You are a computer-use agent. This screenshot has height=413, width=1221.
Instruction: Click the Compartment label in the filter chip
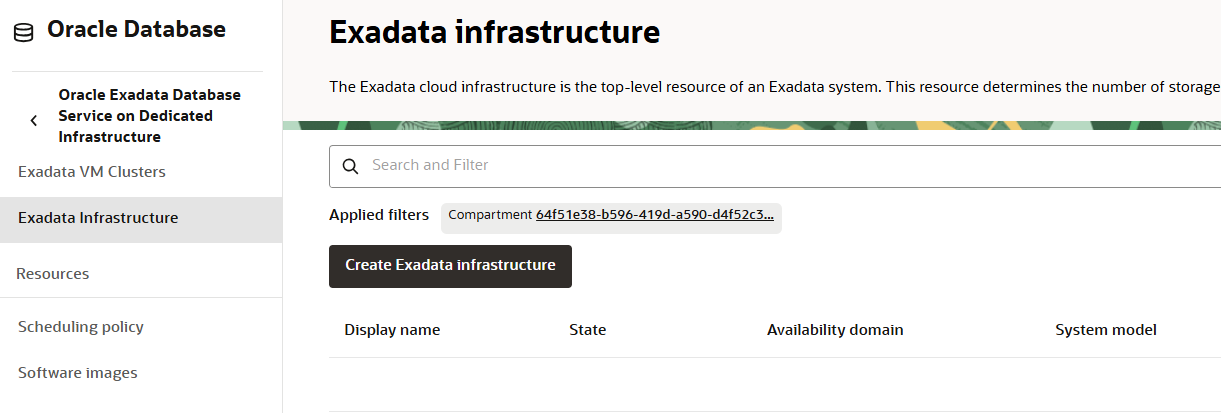pyautogui.click(x=490, y=215)
